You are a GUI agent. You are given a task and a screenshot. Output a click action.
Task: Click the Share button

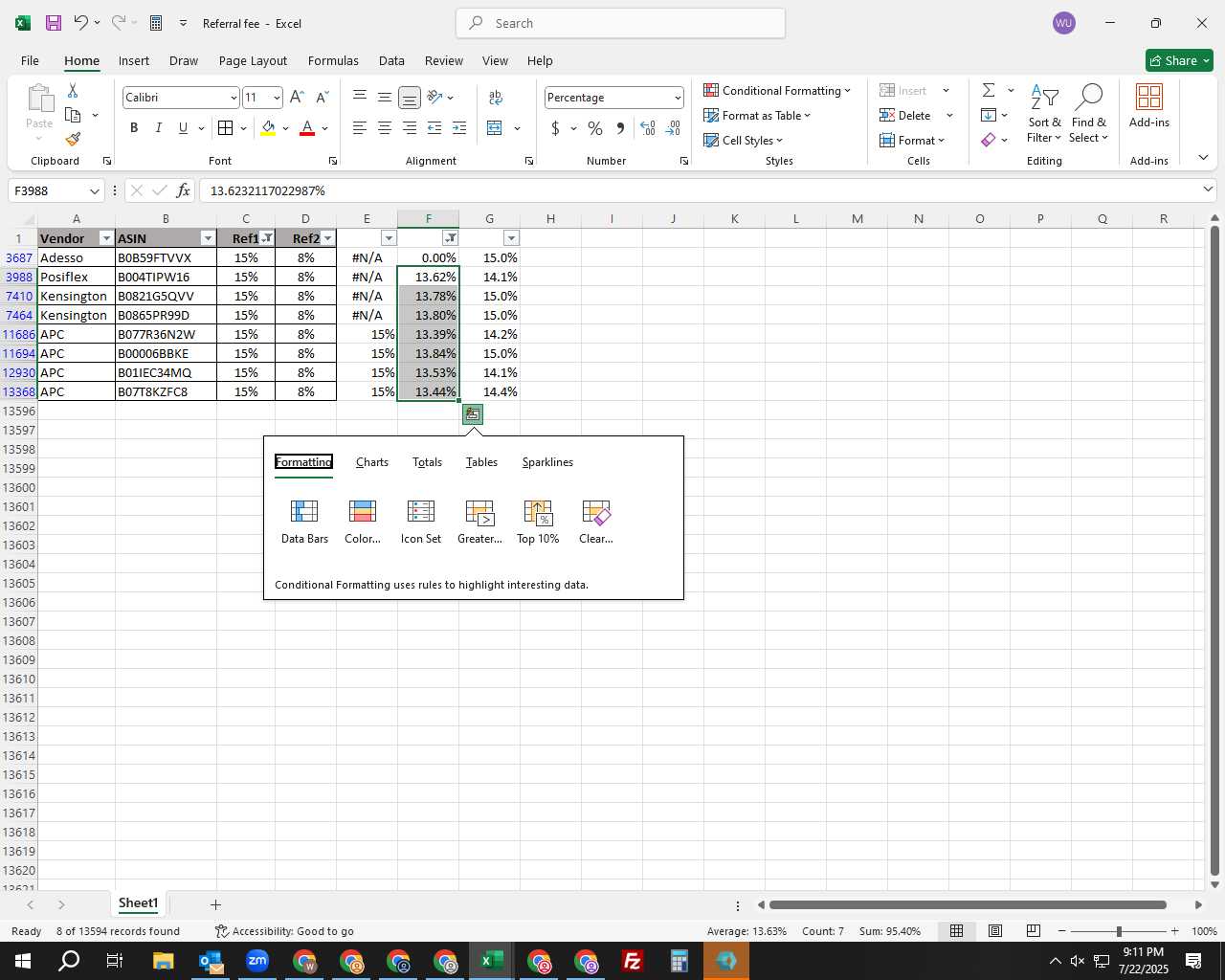[1179, 60]
